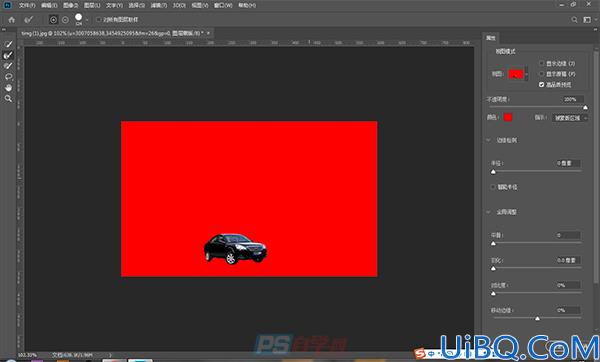Click the Shift Edge 0% value field
The image size is (600, 362).
tap(568, 310)
